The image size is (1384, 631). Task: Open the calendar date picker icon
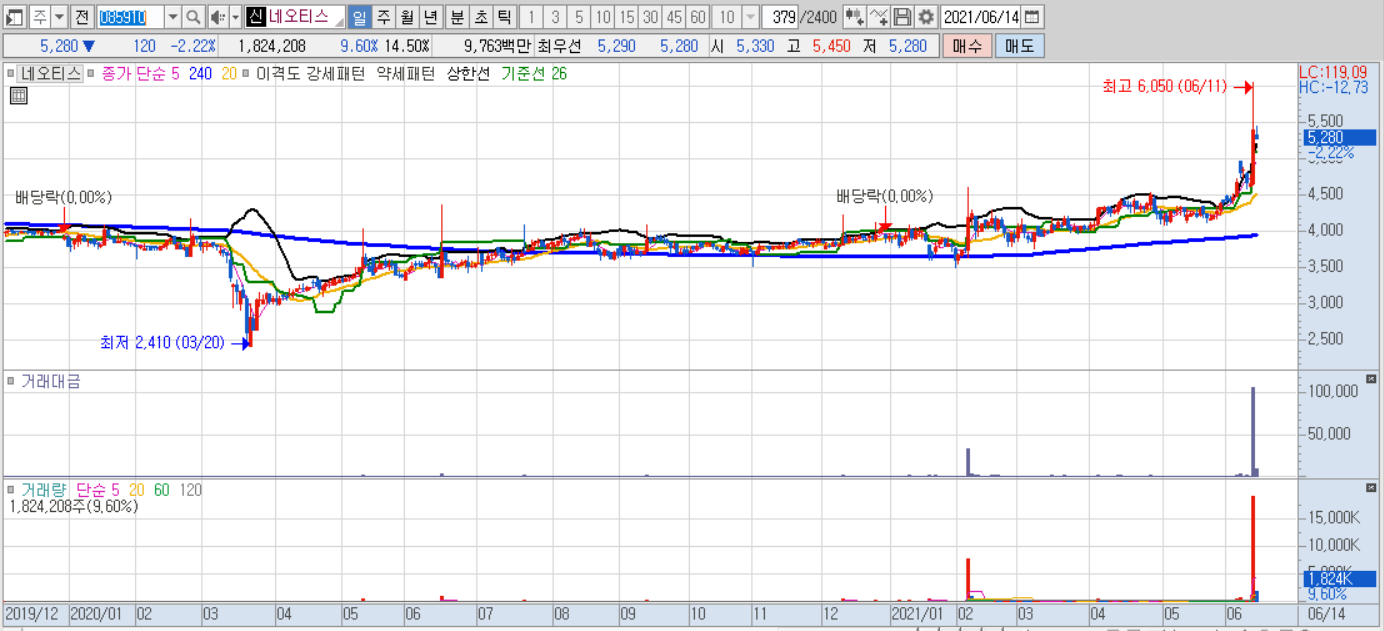pos(1032,17)
